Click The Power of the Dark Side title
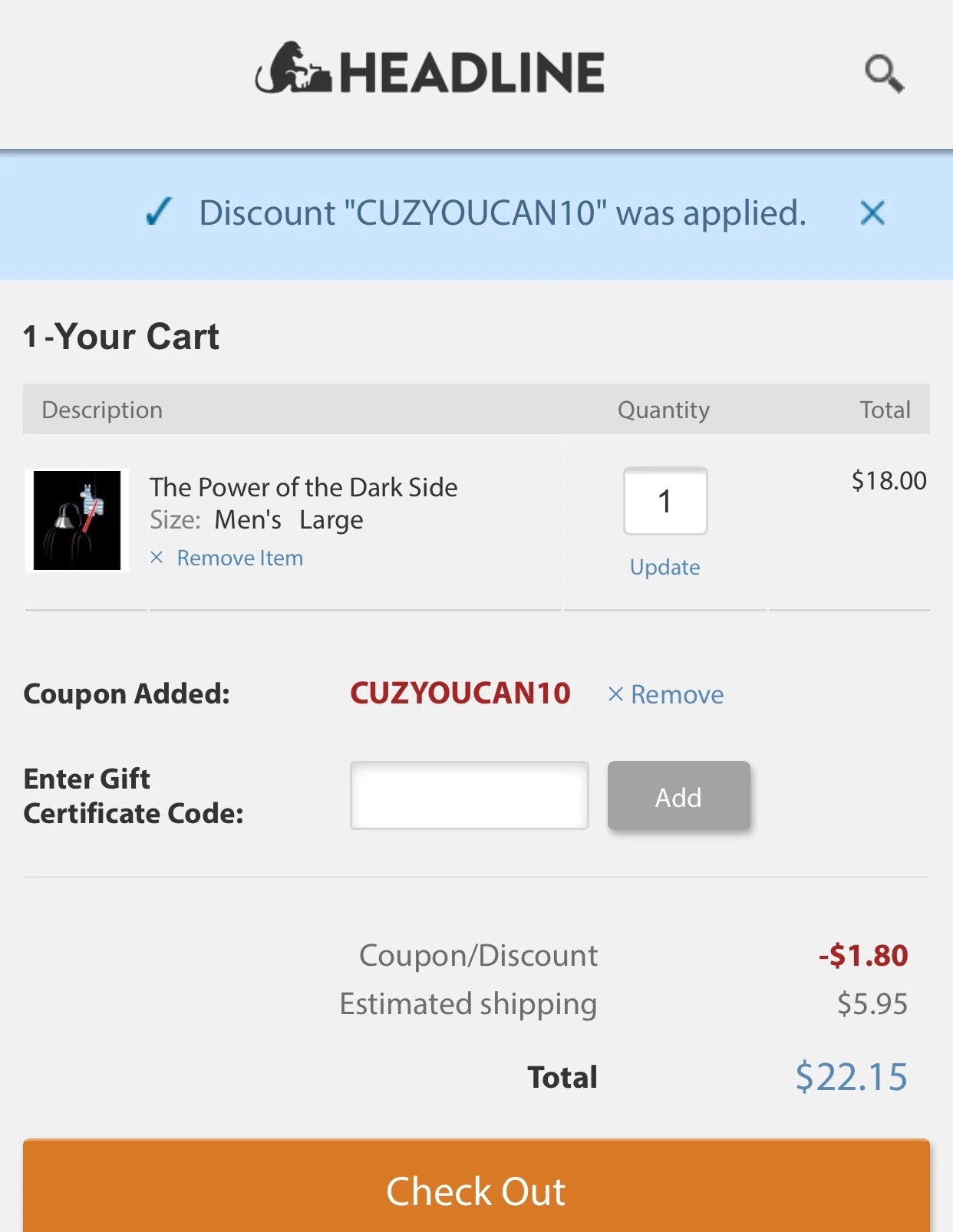The width and height of the screenshot is (953, 1232). click(x=304, y=486)
